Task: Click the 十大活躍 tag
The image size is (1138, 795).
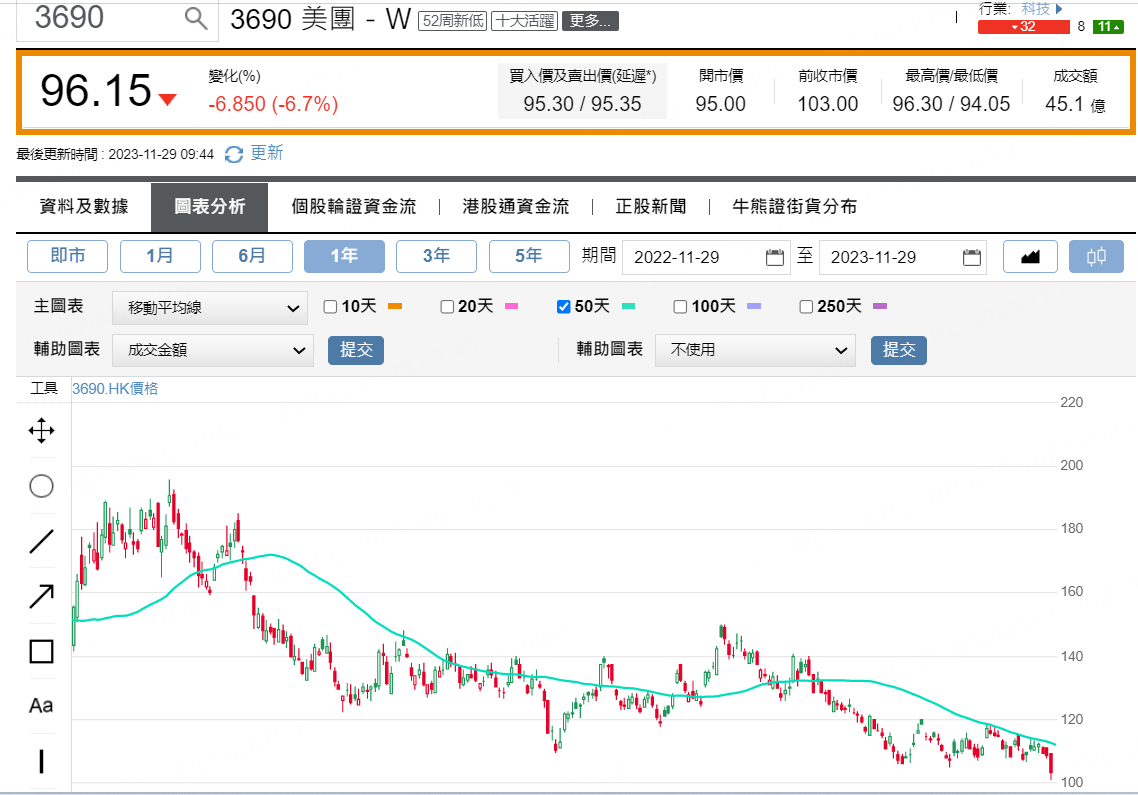Action: click(524, 21)
